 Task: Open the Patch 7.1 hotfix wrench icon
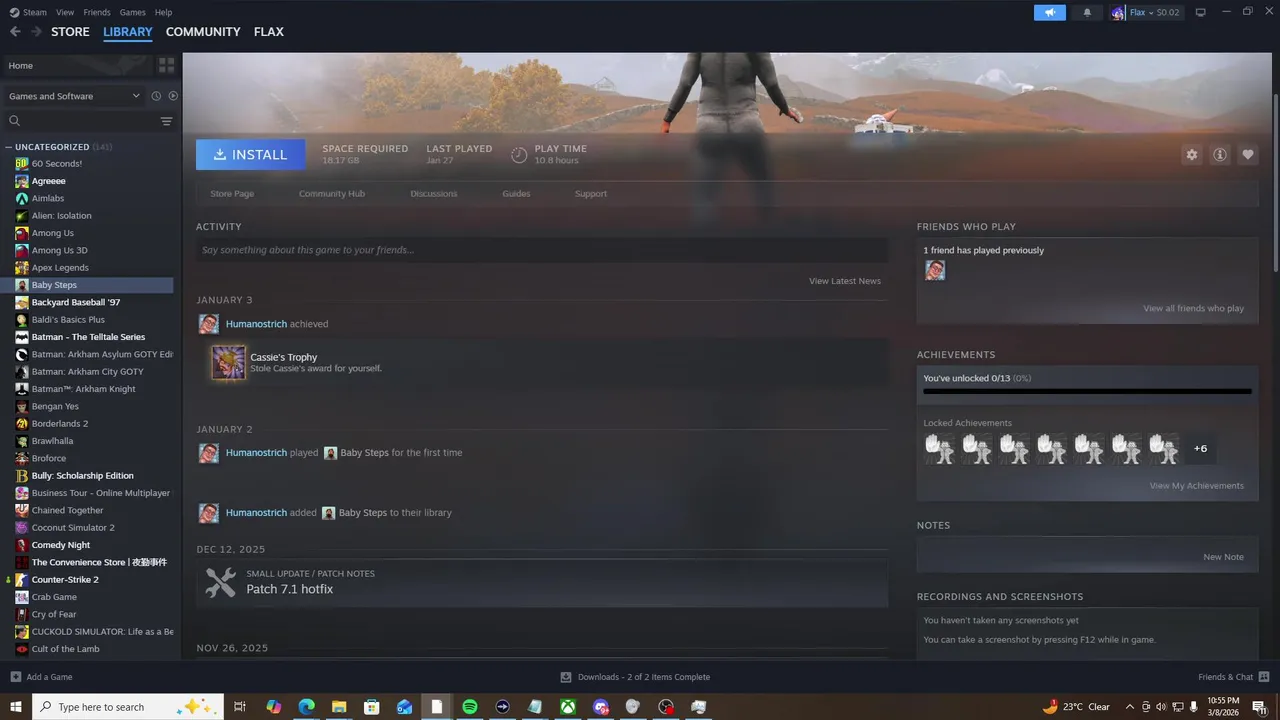click(220, 582)
